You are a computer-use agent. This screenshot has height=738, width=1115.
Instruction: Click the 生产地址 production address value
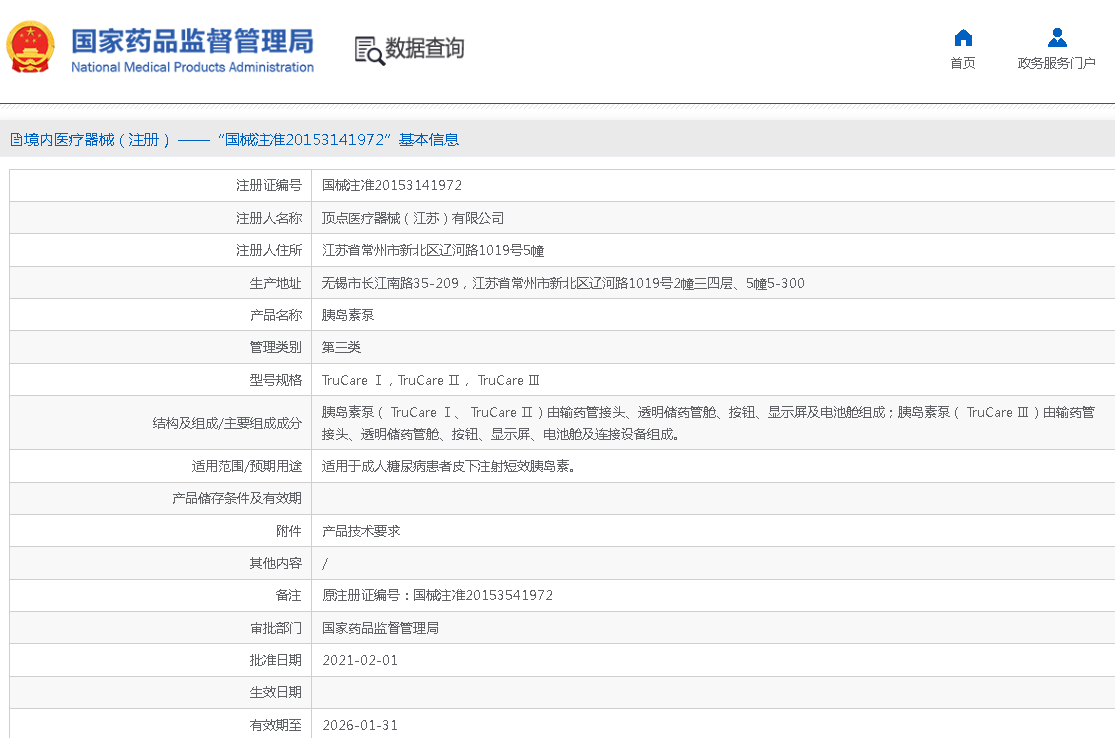pos(563,283)
